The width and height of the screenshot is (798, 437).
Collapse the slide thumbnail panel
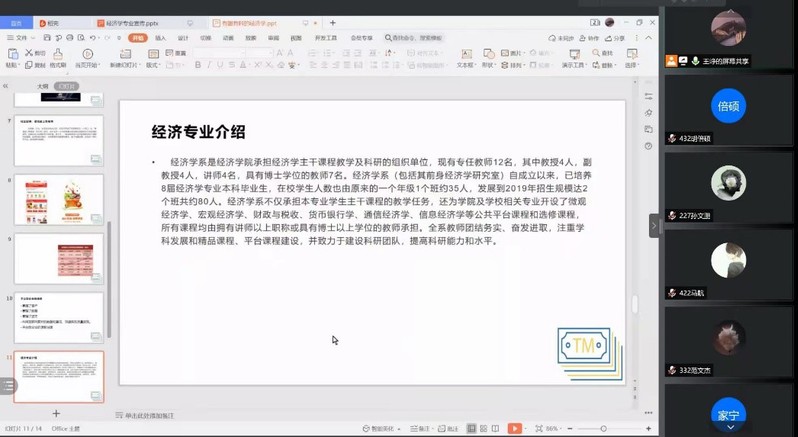6,86
